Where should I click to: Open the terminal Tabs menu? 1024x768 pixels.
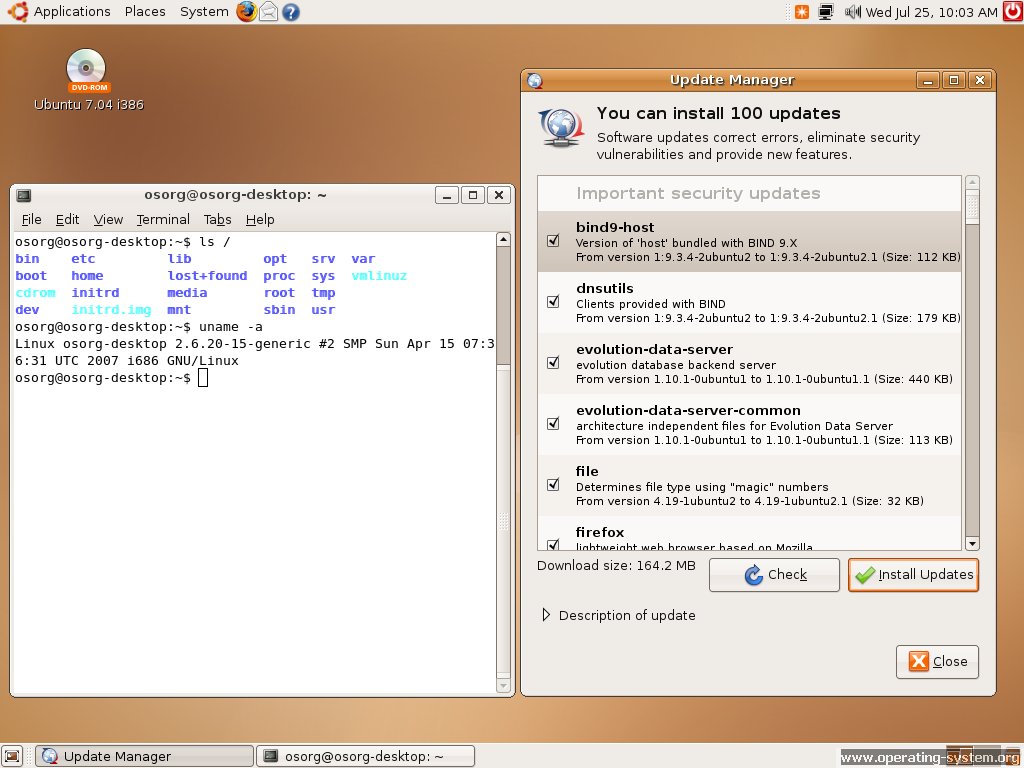coord(217,219)
